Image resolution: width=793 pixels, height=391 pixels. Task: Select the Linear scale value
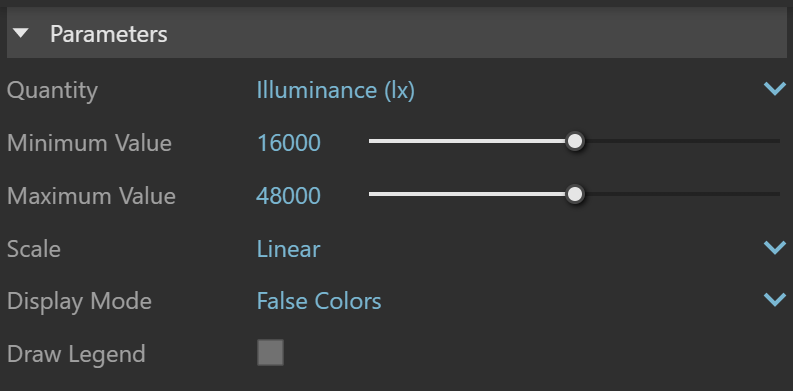point(288,249)
